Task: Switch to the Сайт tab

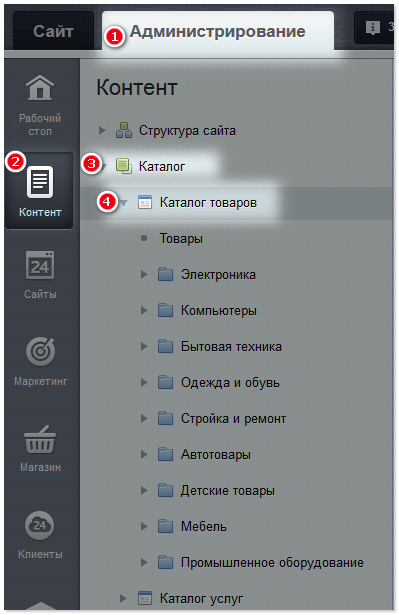Action: 53,31
